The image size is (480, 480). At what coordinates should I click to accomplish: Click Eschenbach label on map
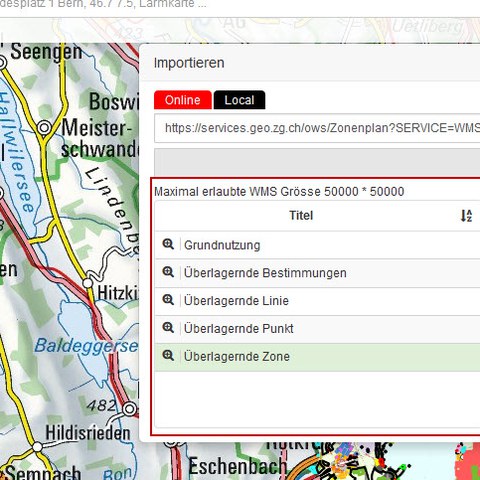point(237,466)
